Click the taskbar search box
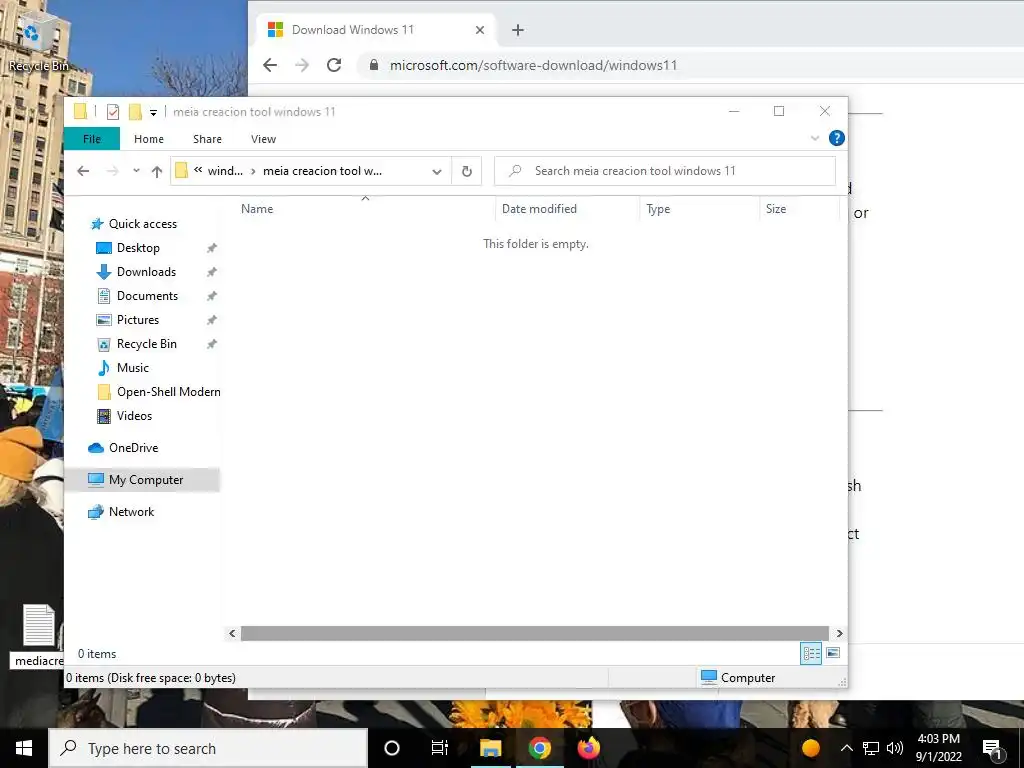Screen dimensions: 1024x768 coord(208,748)
